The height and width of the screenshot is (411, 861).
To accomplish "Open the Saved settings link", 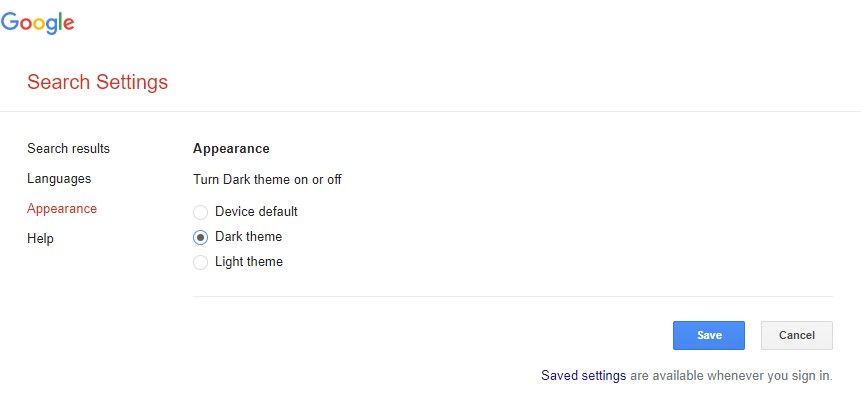I will (584, 376).
